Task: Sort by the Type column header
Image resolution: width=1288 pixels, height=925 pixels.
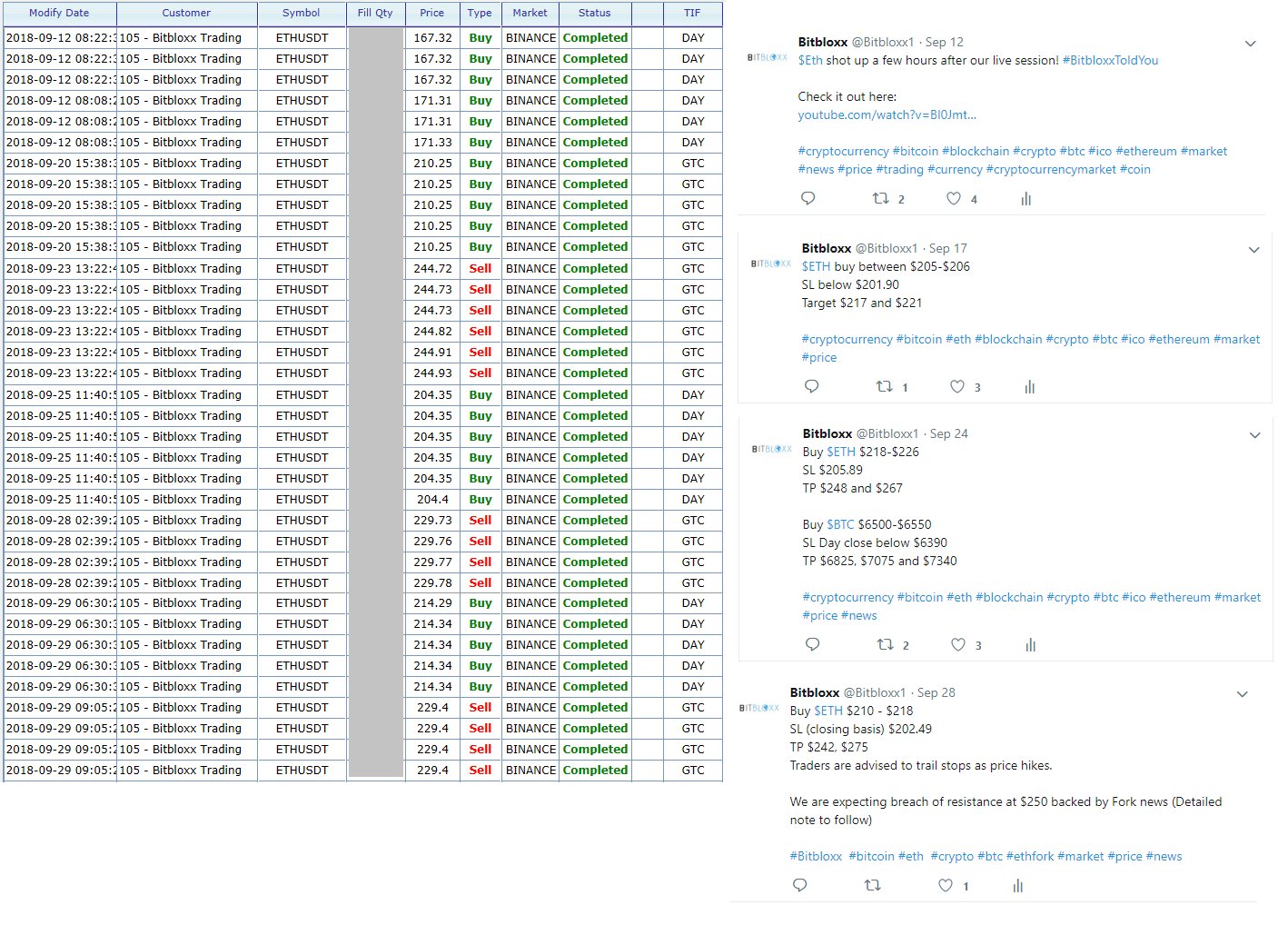Action: point(480,14)
